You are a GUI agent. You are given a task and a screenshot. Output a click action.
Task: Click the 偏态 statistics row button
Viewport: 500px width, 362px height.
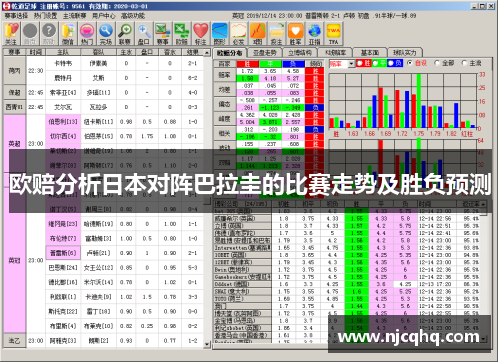pyautogui.click(x=225, y=104)
